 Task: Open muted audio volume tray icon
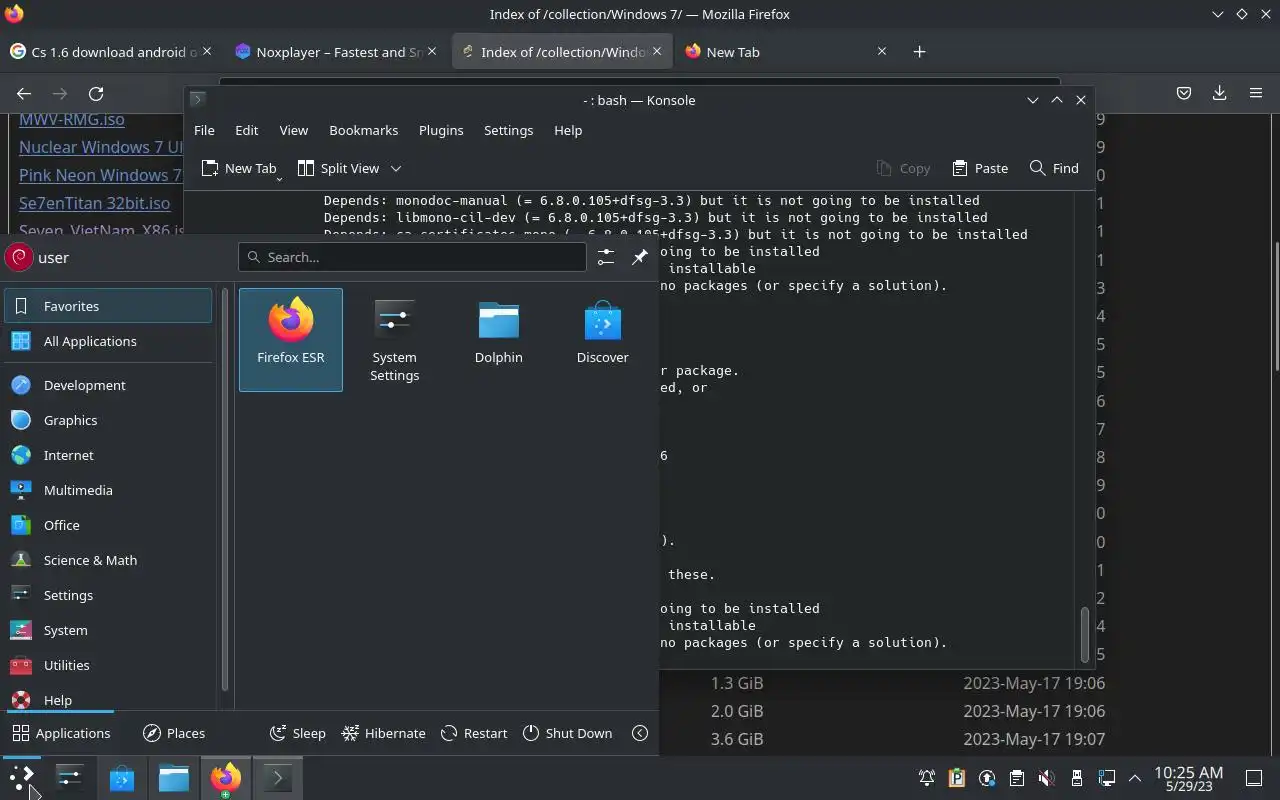1047,778
